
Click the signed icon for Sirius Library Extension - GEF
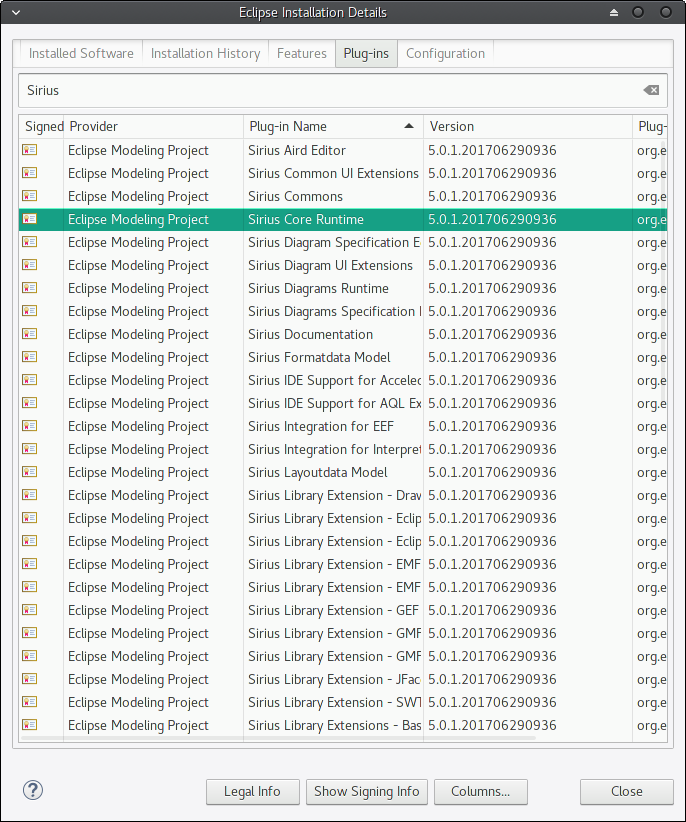click(29, 610)
